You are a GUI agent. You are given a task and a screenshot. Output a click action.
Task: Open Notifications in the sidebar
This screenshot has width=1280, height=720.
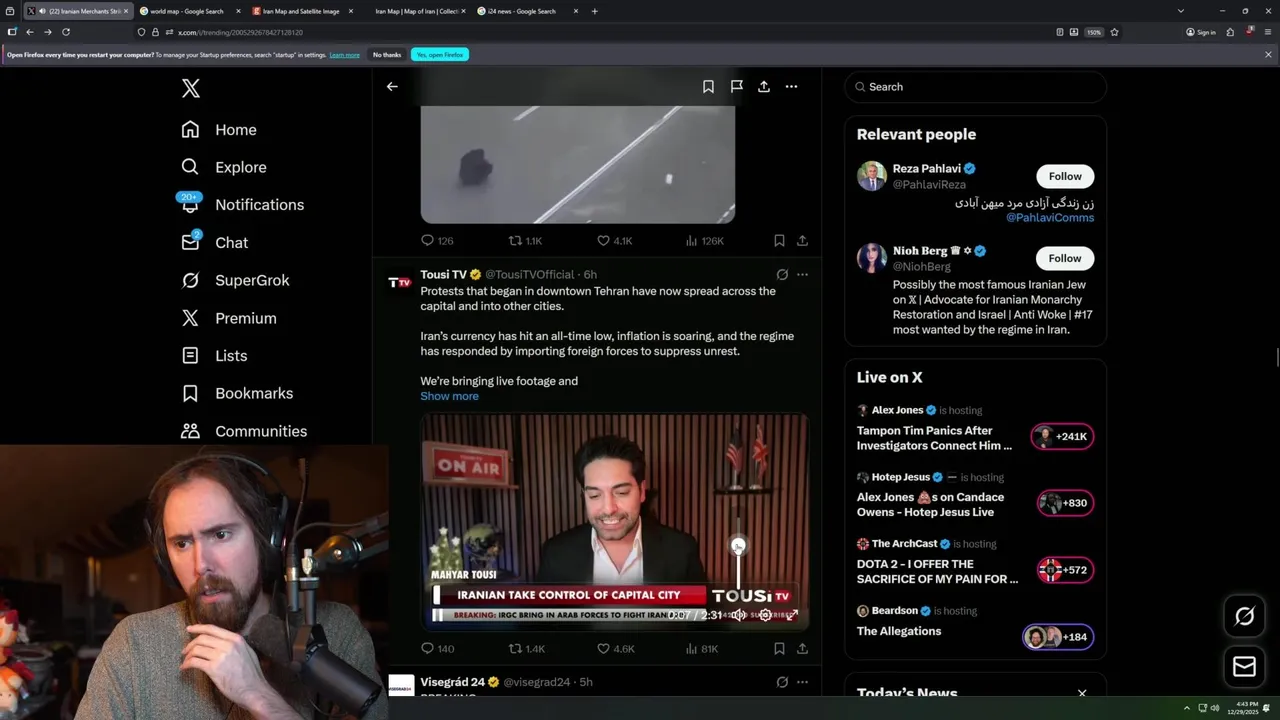click(x=242, y=205)
